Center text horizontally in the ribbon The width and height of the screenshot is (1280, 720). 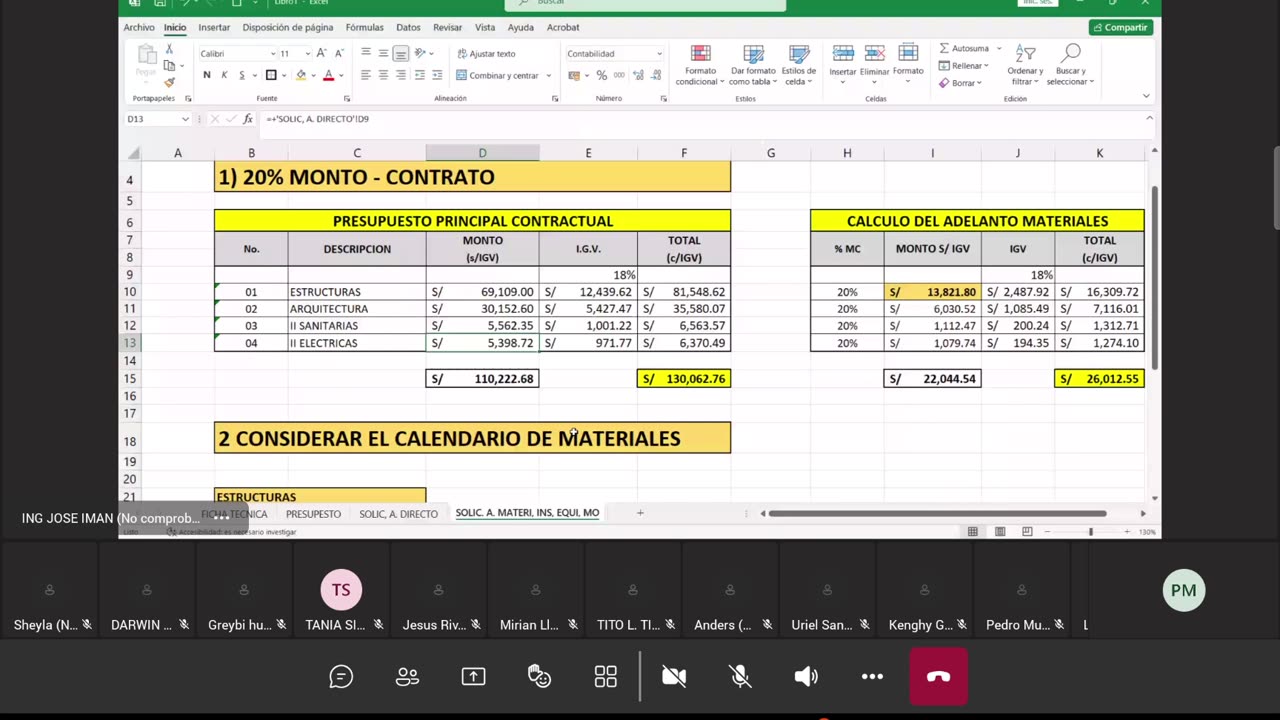click(x=383, y=75)
